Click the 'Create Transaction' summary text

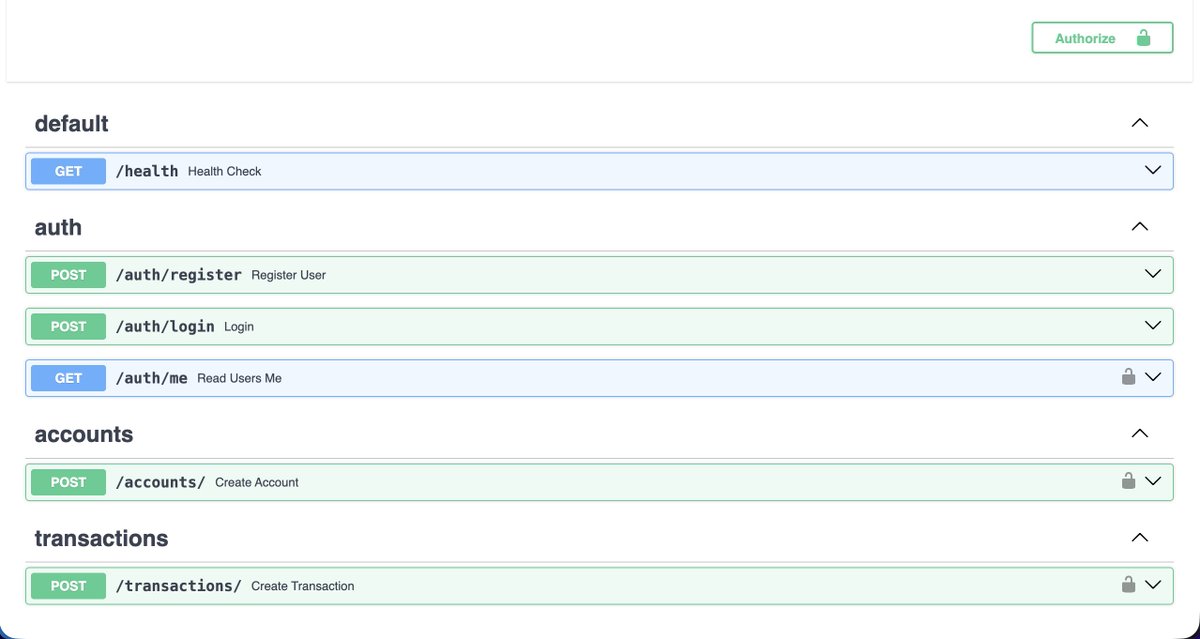(x=303, y=586)
